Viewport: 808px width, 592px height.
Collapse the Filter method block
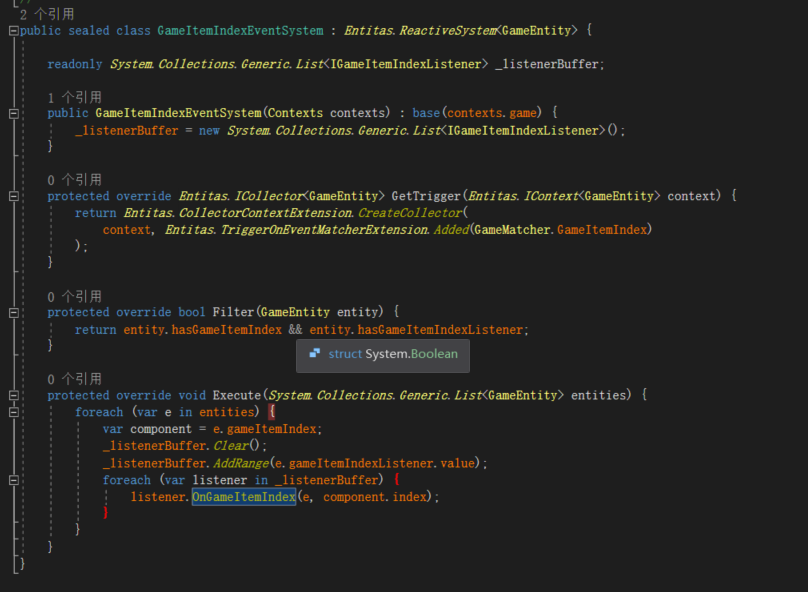pyautogui.click(x=14, y=313)
